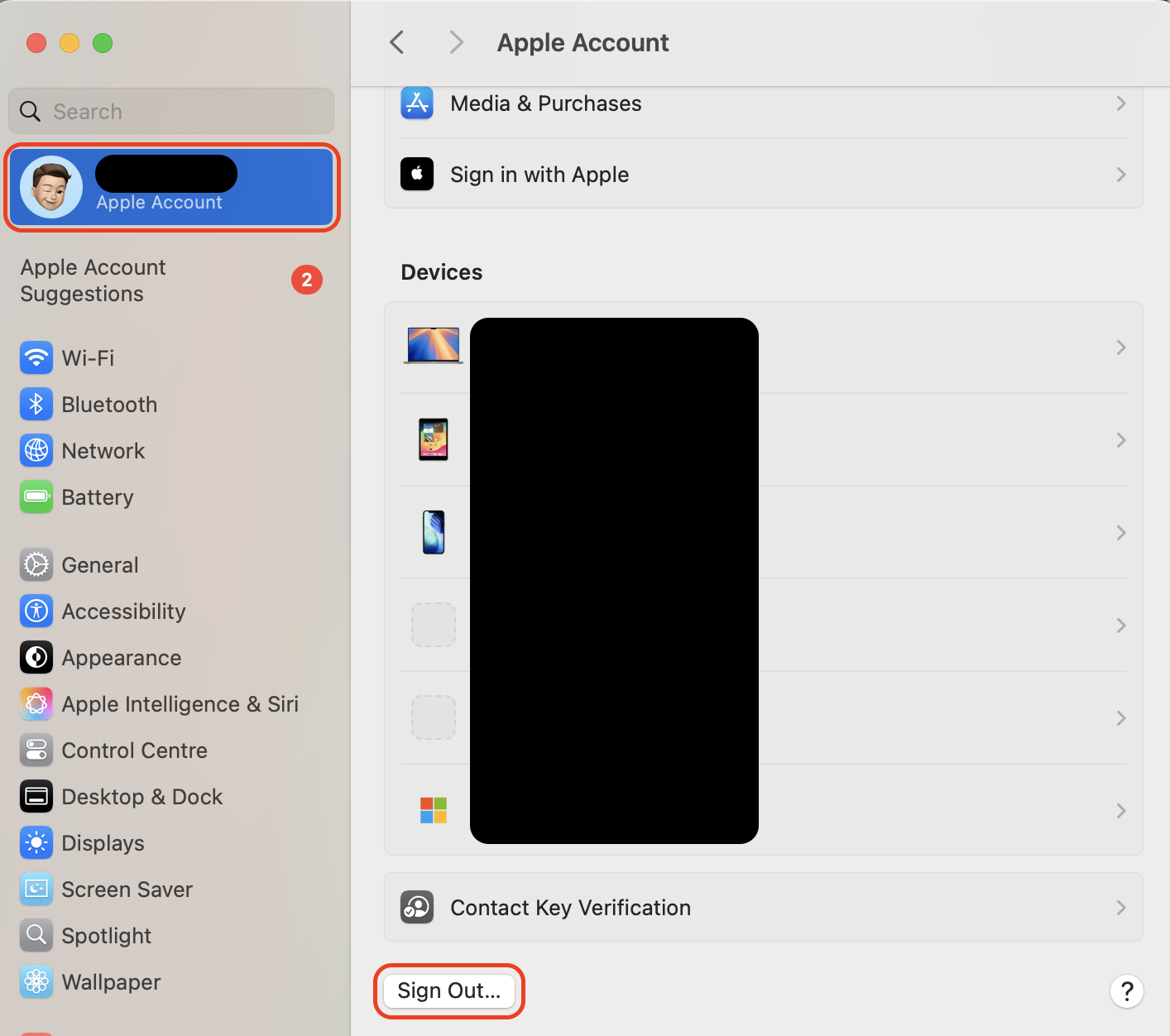Go forward with the right arrow
Image resolution: width=1170 pixels, height=1036 pixels.
click(x=456, y=42)
